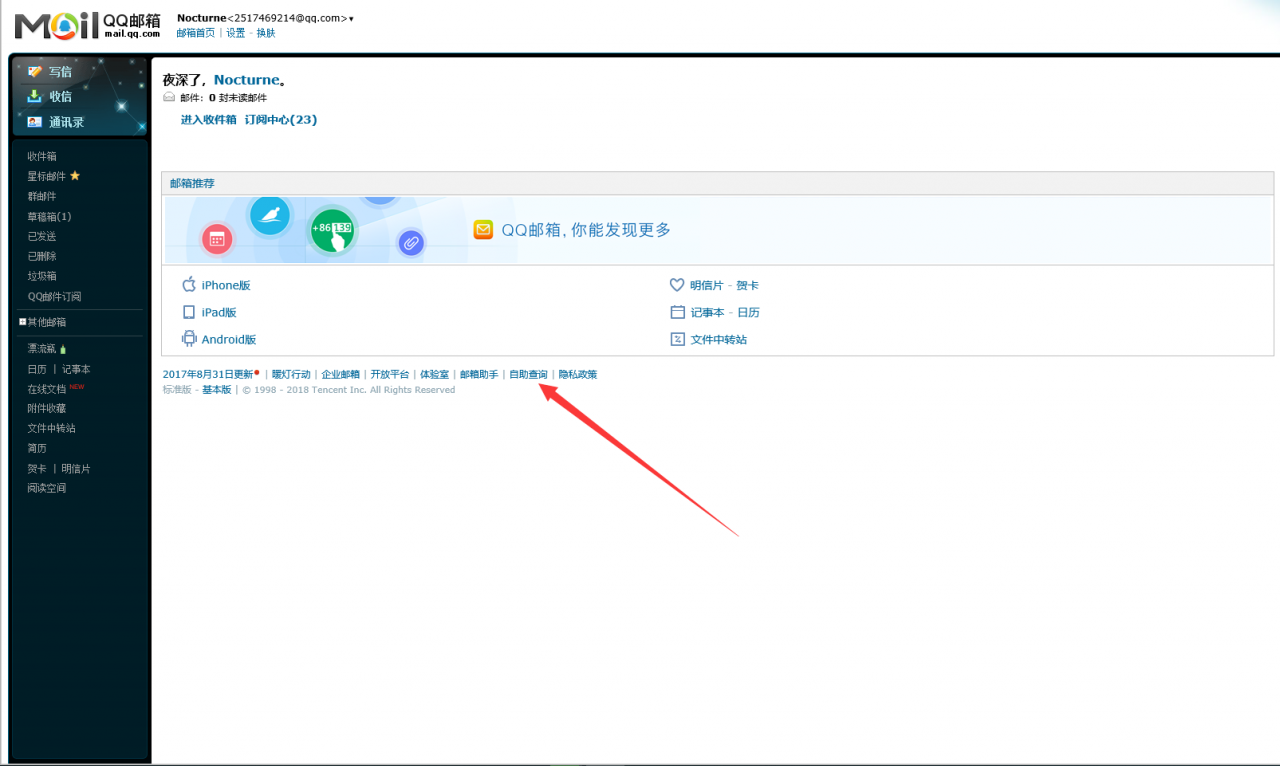
Task: Open 在线文档 in sidebar
Action: click(47, 389)
